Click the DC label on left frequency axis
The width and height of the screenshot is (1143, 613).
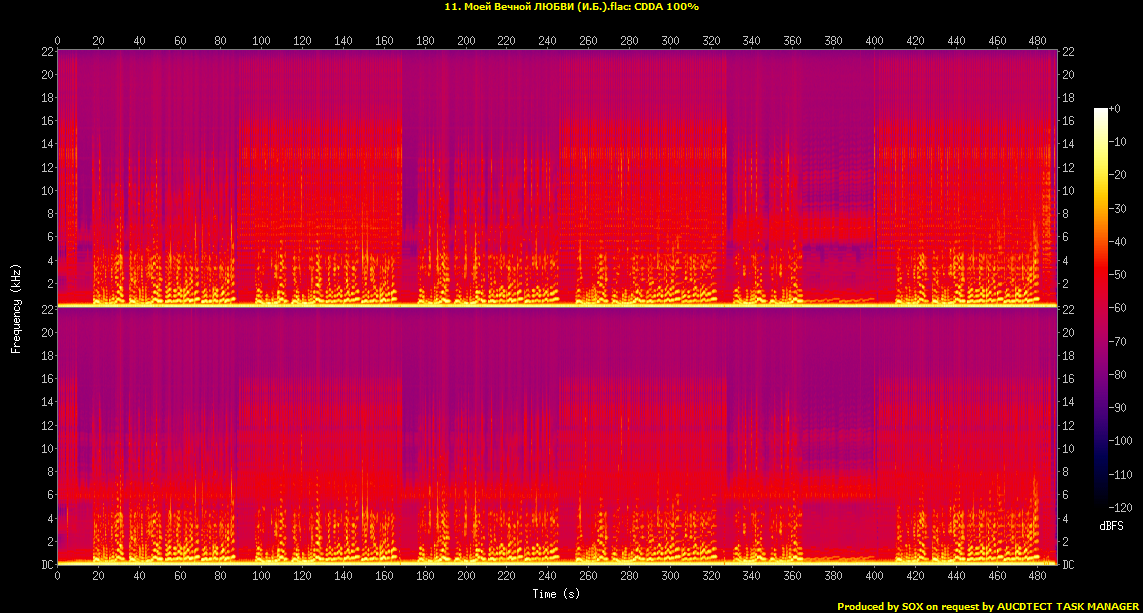[x=45, y=565]
